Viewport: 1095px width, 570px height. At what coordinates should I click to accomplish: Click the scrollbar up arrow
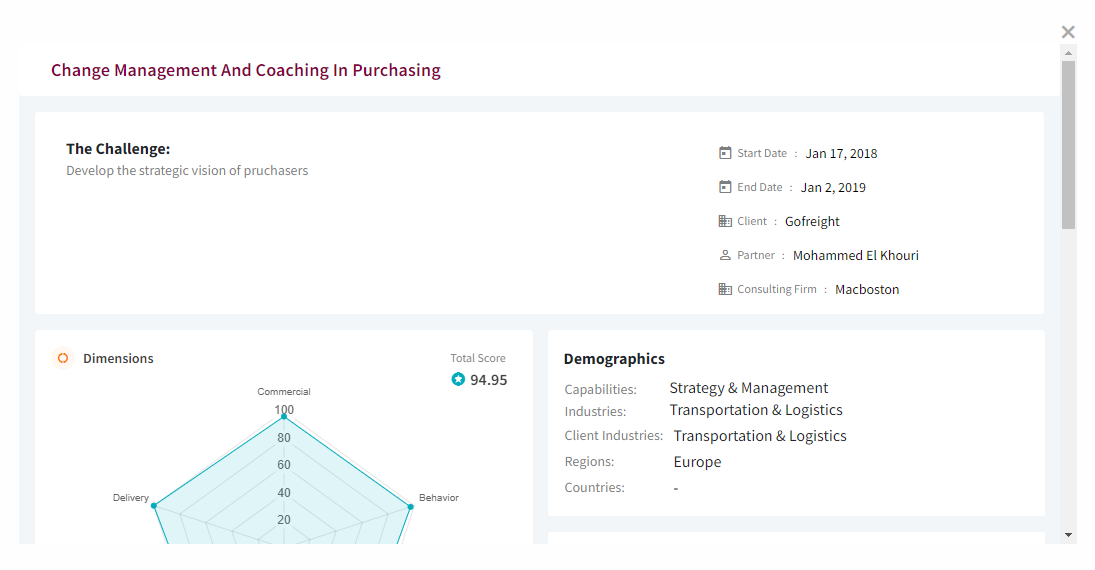(1068, 53)
